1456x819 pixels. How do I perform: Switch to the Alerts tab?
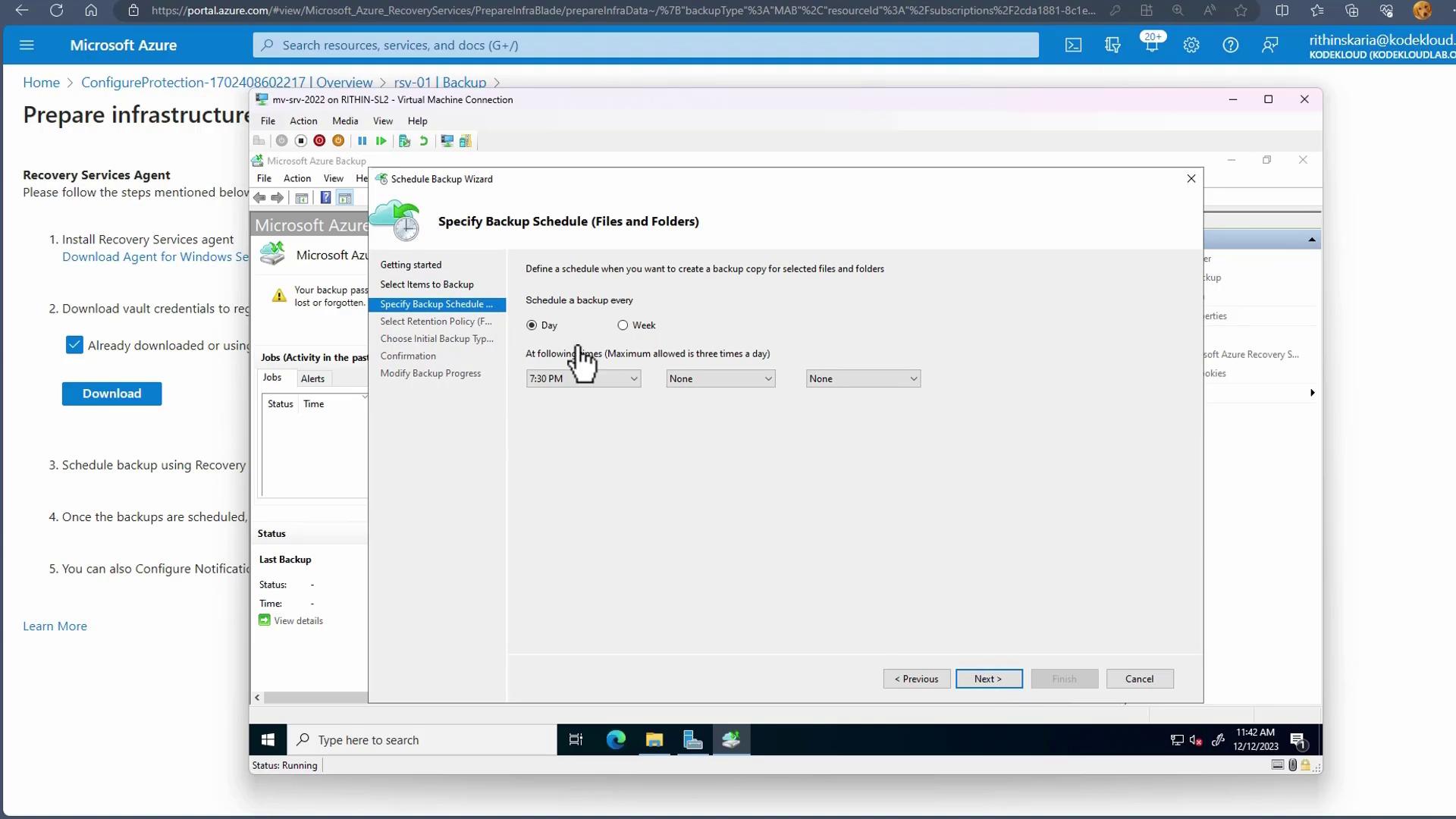point(312,379)
